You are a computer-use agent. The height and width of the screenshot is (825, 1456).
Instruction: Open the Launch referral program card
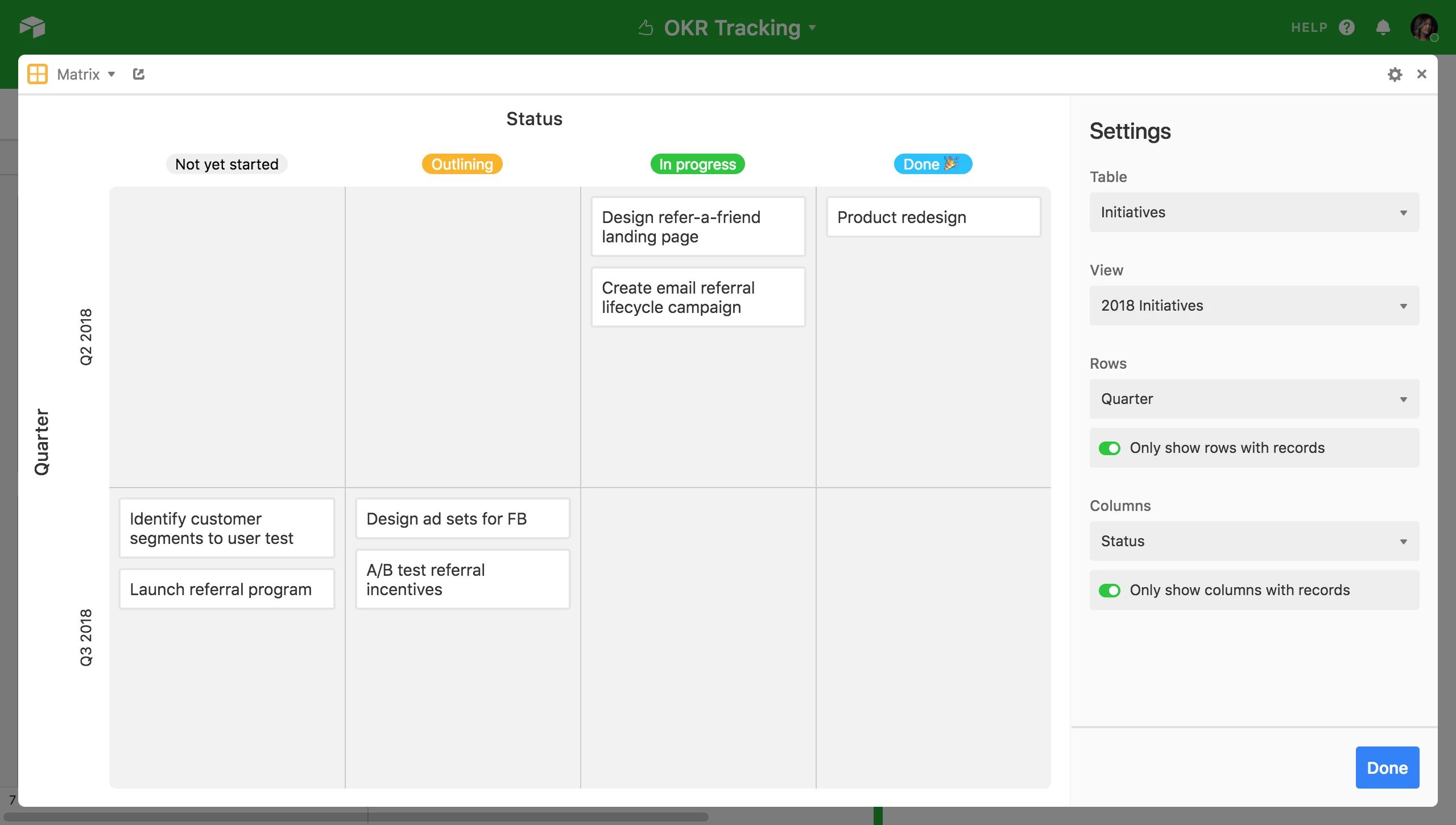click(227, 589)
